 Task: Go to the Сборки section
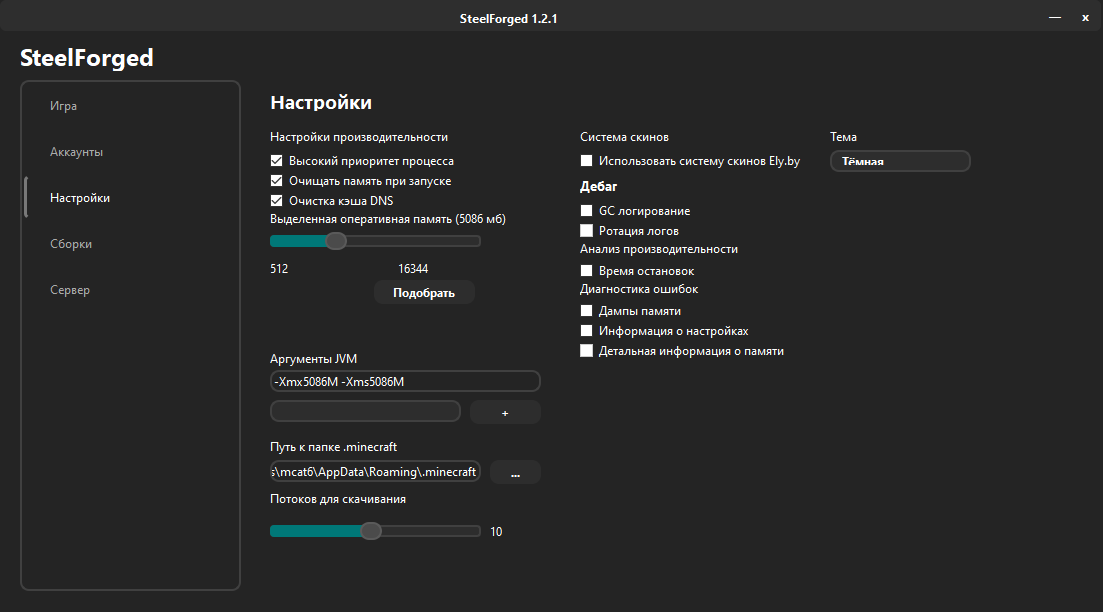[x=70, y=244]
